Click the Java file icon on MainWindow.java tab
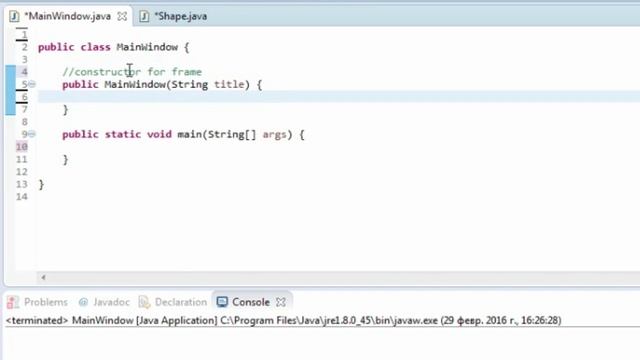Viewport: 640px width, 360px height. (x=14, y=16)
